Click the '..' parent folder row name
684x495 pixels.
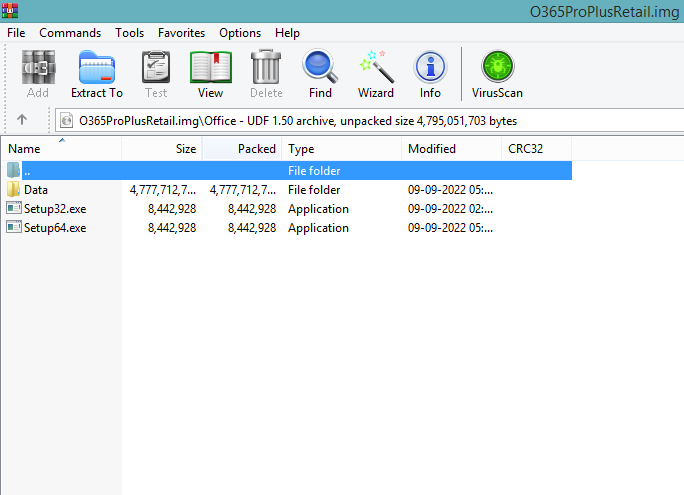click(x=27, y=171)
